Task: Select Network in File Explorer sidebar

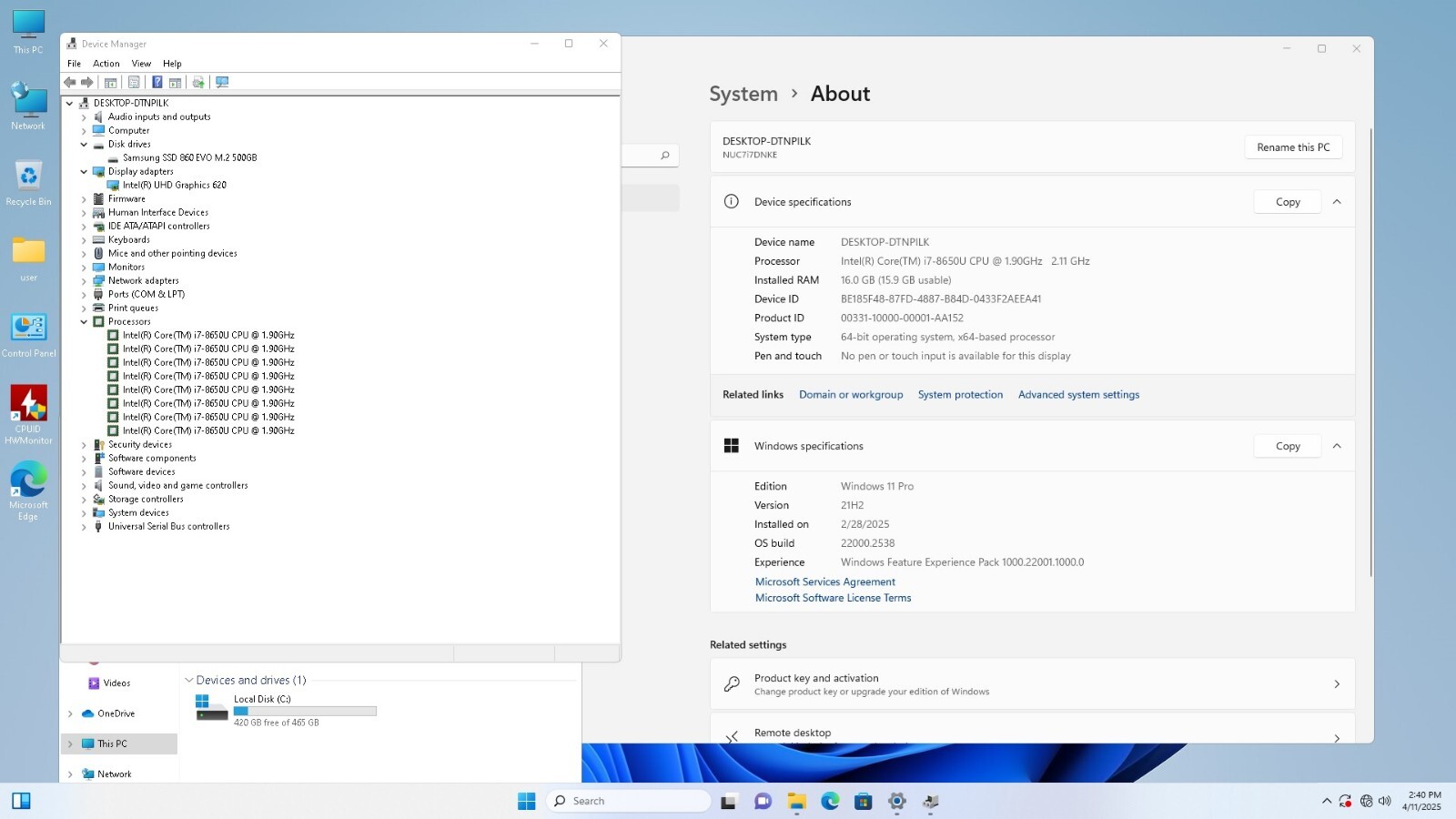Action: coord(114,774)
